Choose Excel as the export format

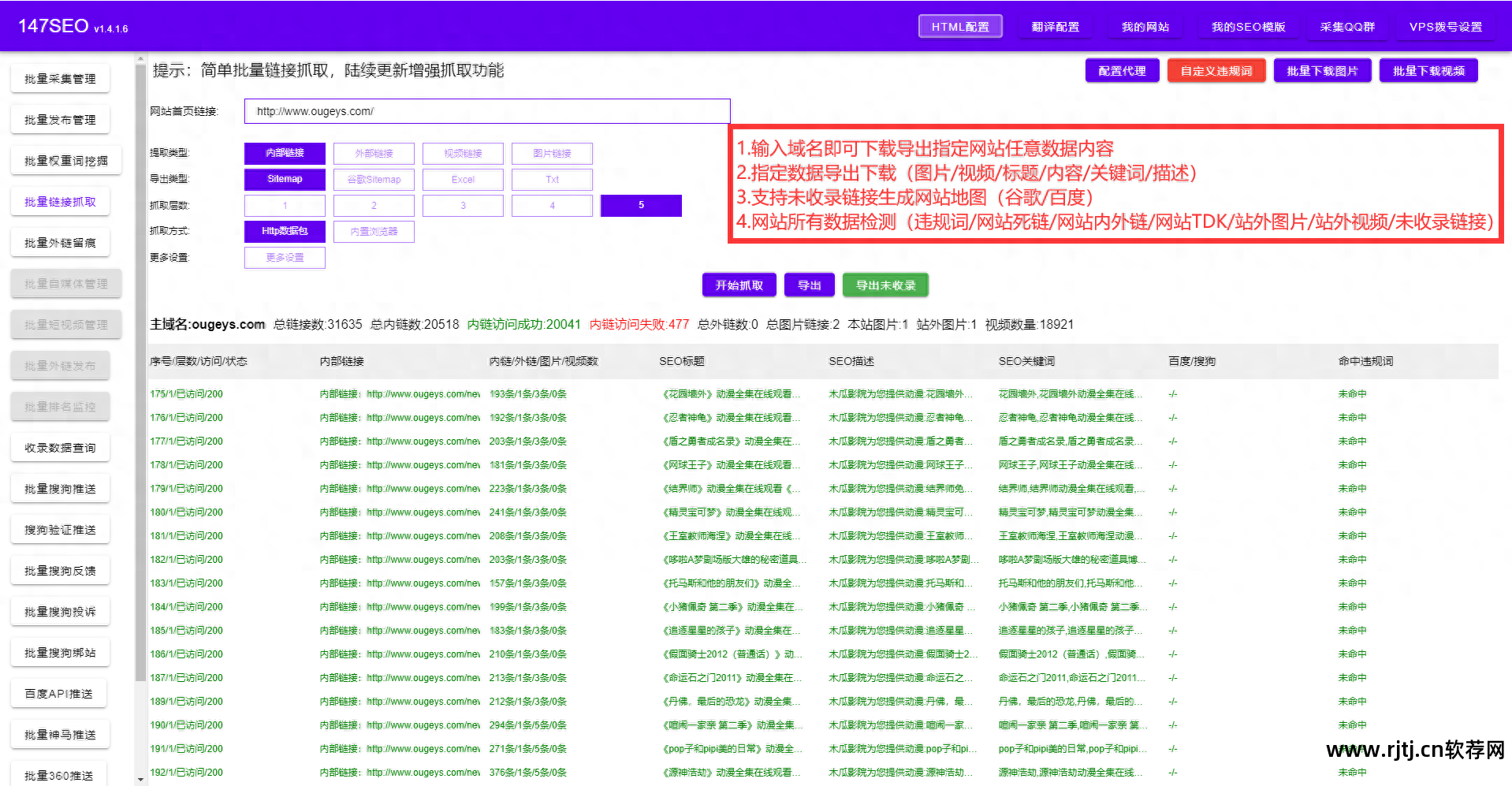point(463,179)
